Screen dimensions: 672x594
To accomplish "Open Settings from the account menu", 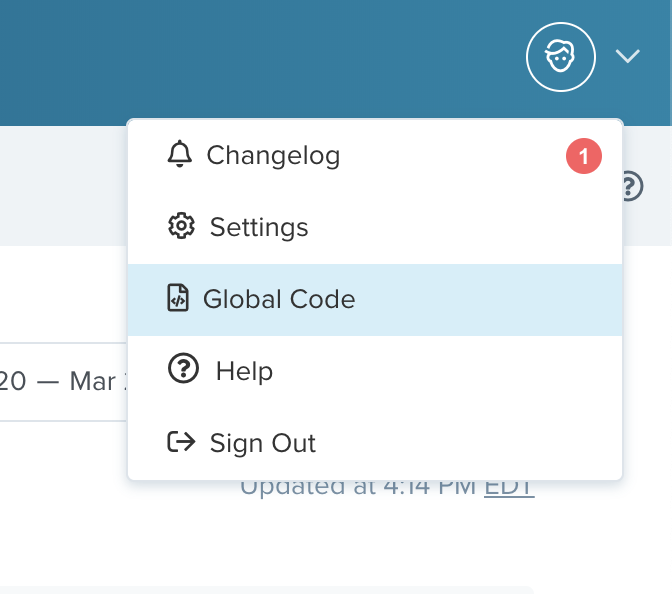I will pos(259,228).
